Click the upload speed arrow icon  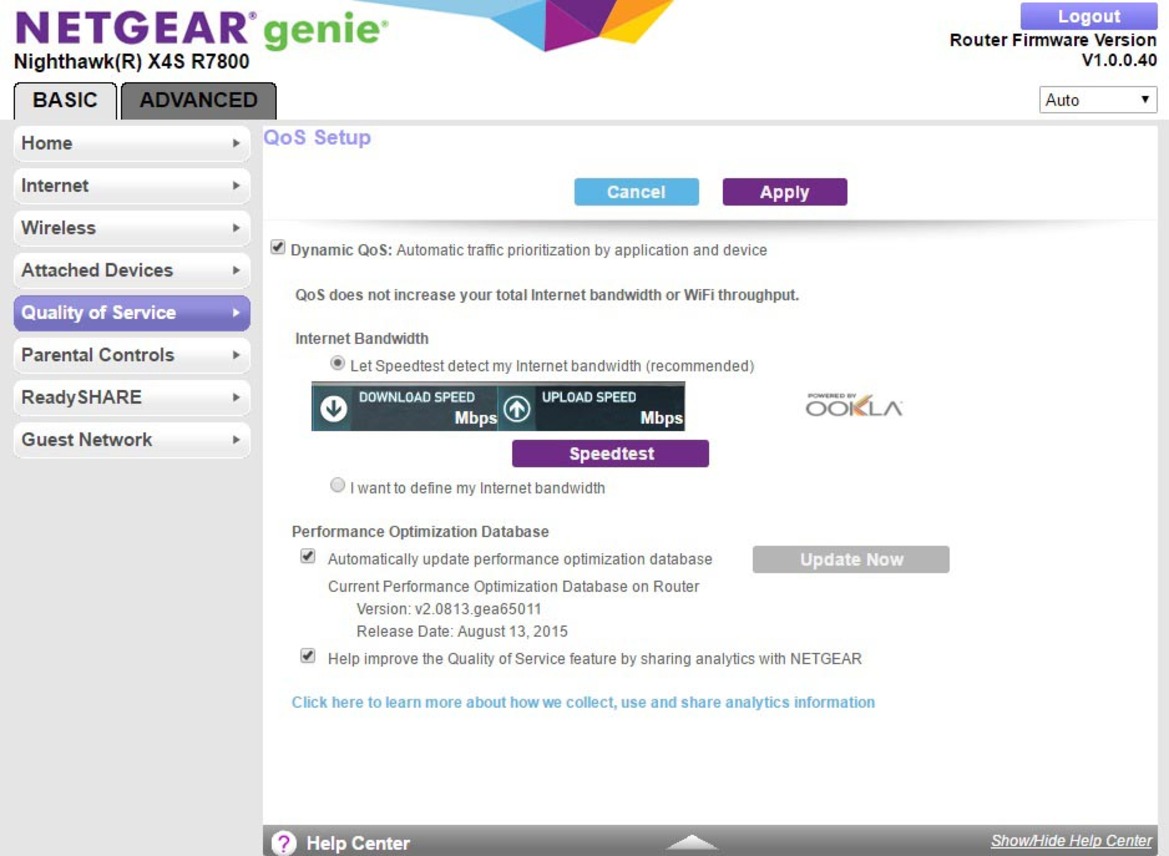[517, 408]
